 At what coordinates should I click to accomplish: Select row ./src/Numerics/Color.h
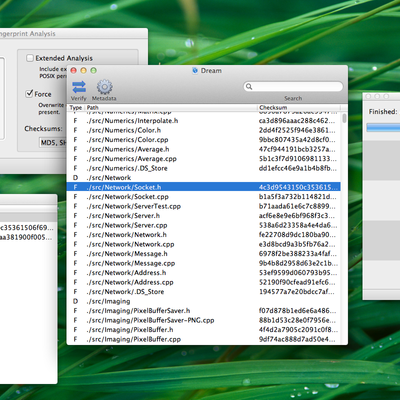click(x=203, y=130)
